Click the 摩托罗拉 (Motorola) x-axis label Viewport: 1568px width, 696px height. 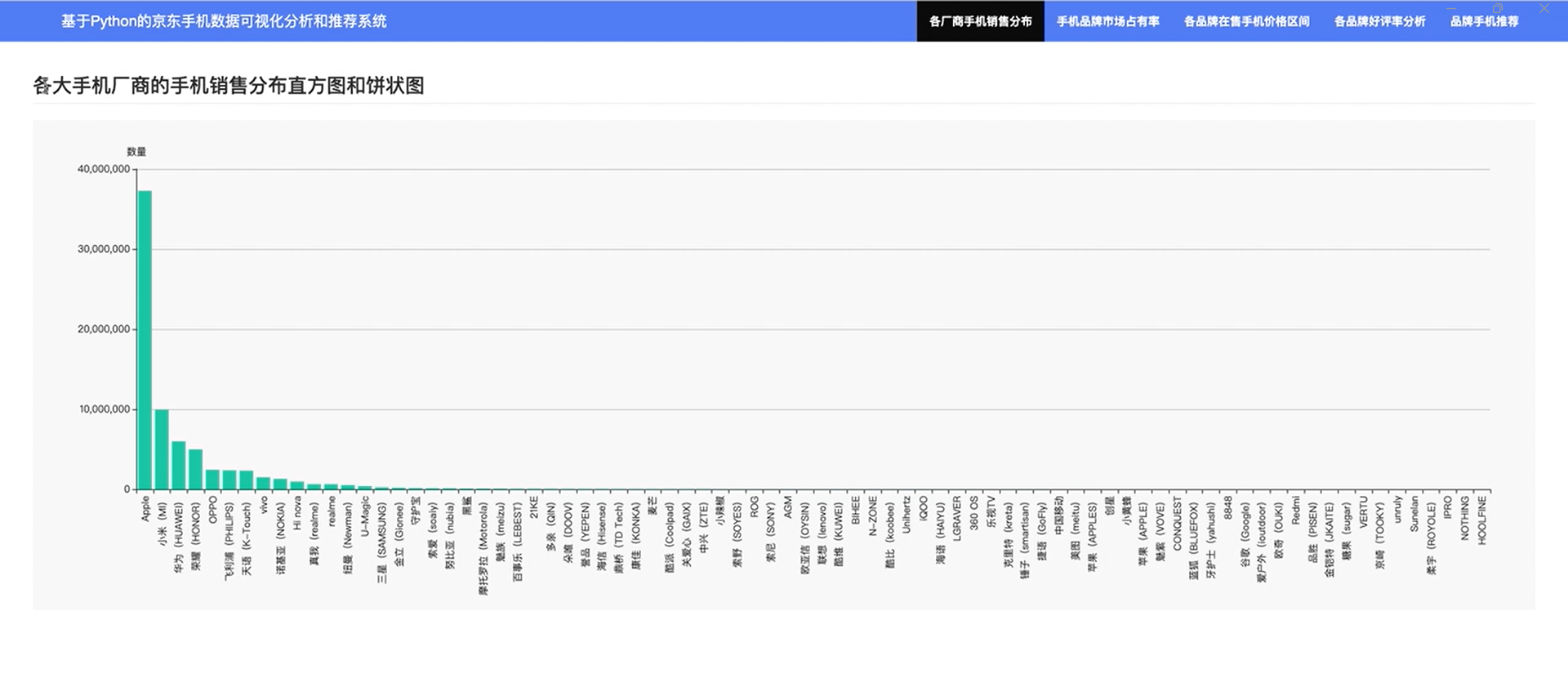pyautogui.click(x=483, y=548)
